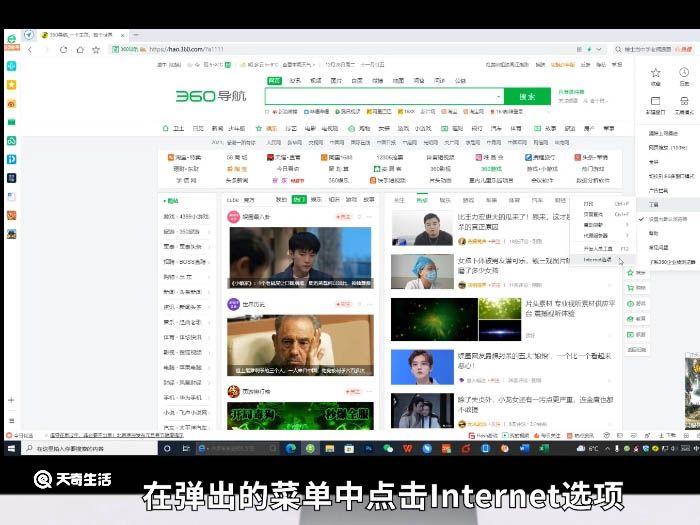This screenshot has width=700, height=525.
Task: Toggle 'Set as default browser' checked menu item
Action: [667, 219]
